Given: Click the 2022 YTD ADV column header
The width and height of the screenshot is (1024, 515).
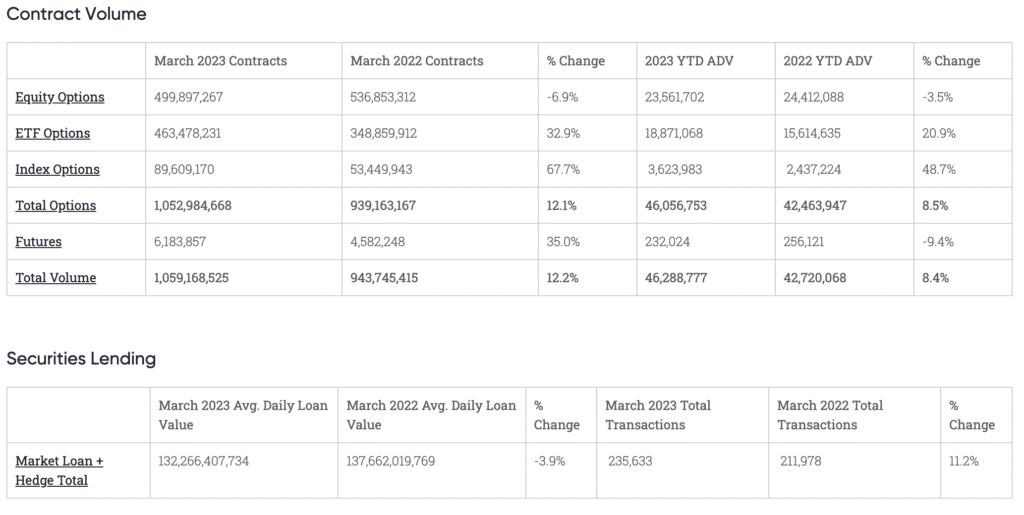Looking at the screenshot, I should (x=828, y=61).
